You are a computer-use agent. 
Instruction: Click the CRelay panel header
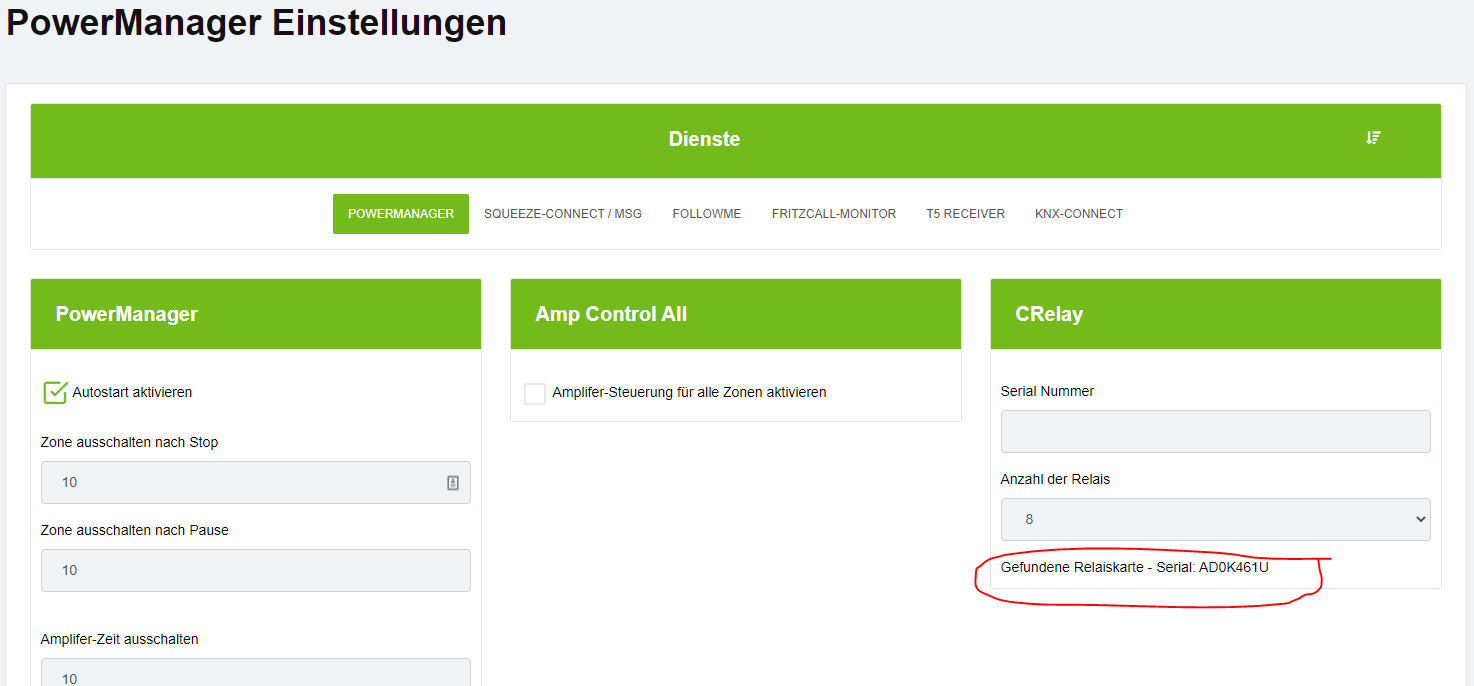[1216, 314]
